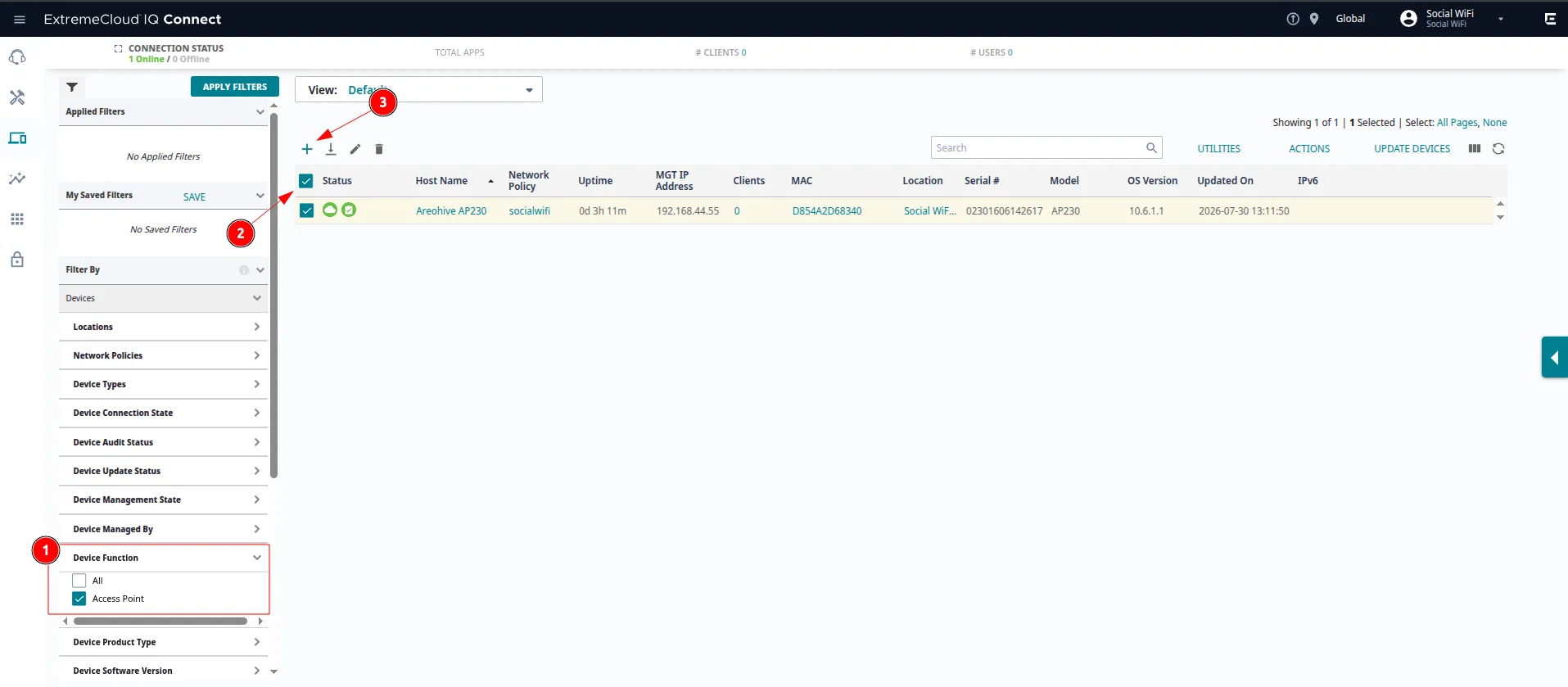The height and width of the screenshot is (687, 1568).
Task: Click the search magnifier icon
Action: [1151, 148]
